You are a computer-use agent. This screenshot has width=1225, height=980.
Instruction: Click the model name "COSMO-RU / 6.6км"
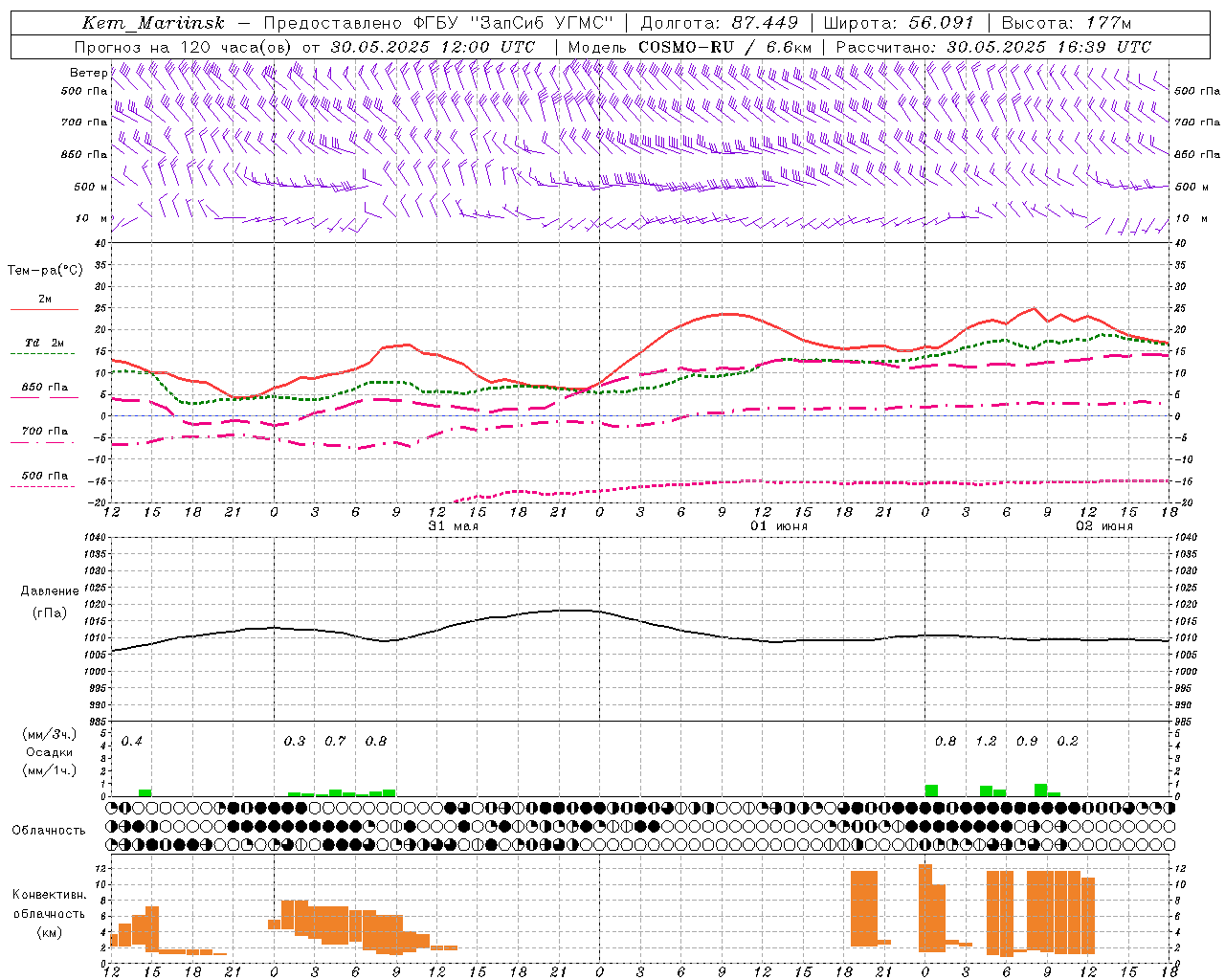click(x=724, y=47)
